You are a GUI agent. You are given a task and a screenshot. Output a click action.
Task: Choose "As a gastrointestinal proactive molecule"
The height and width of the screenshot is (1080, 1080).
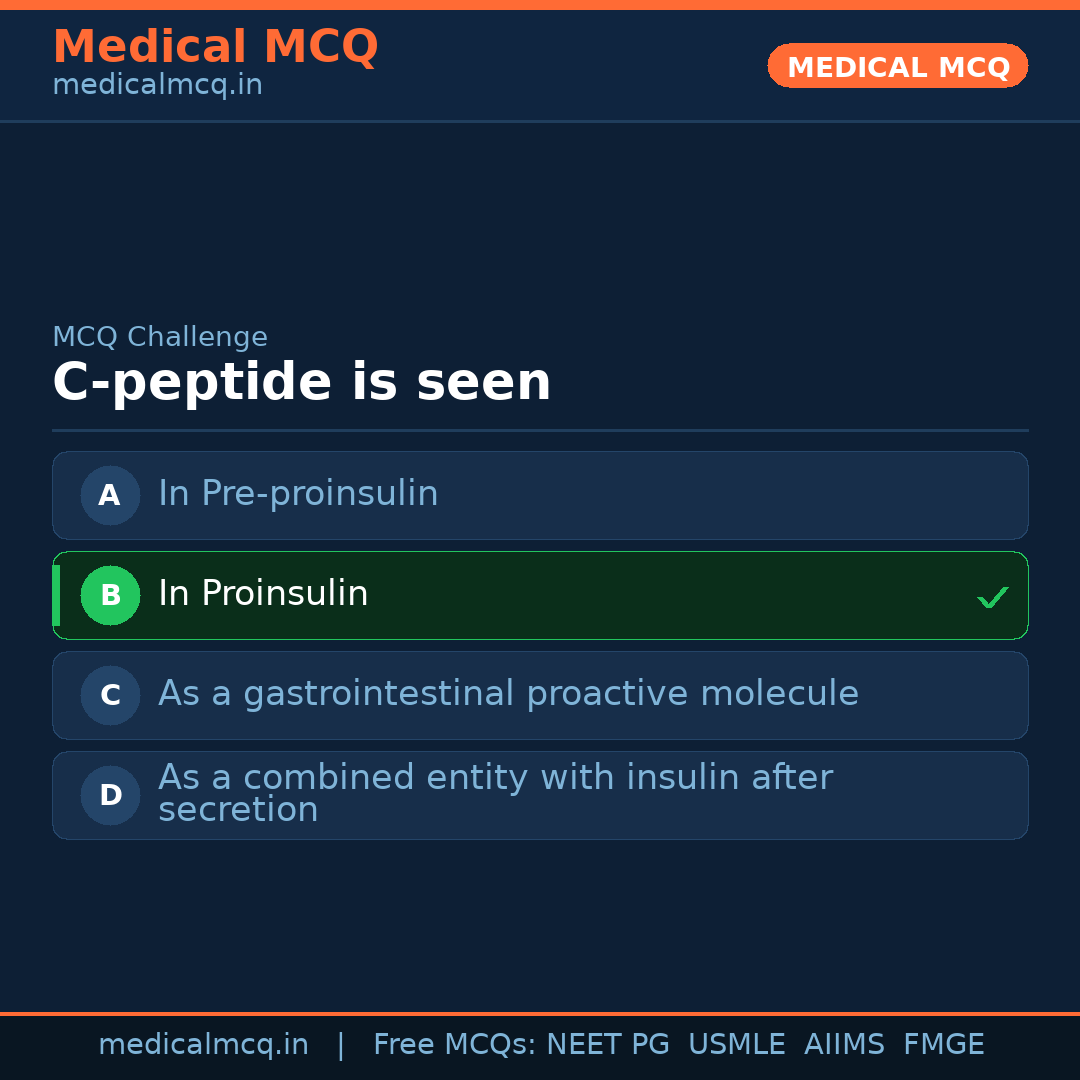click(508, 694)
